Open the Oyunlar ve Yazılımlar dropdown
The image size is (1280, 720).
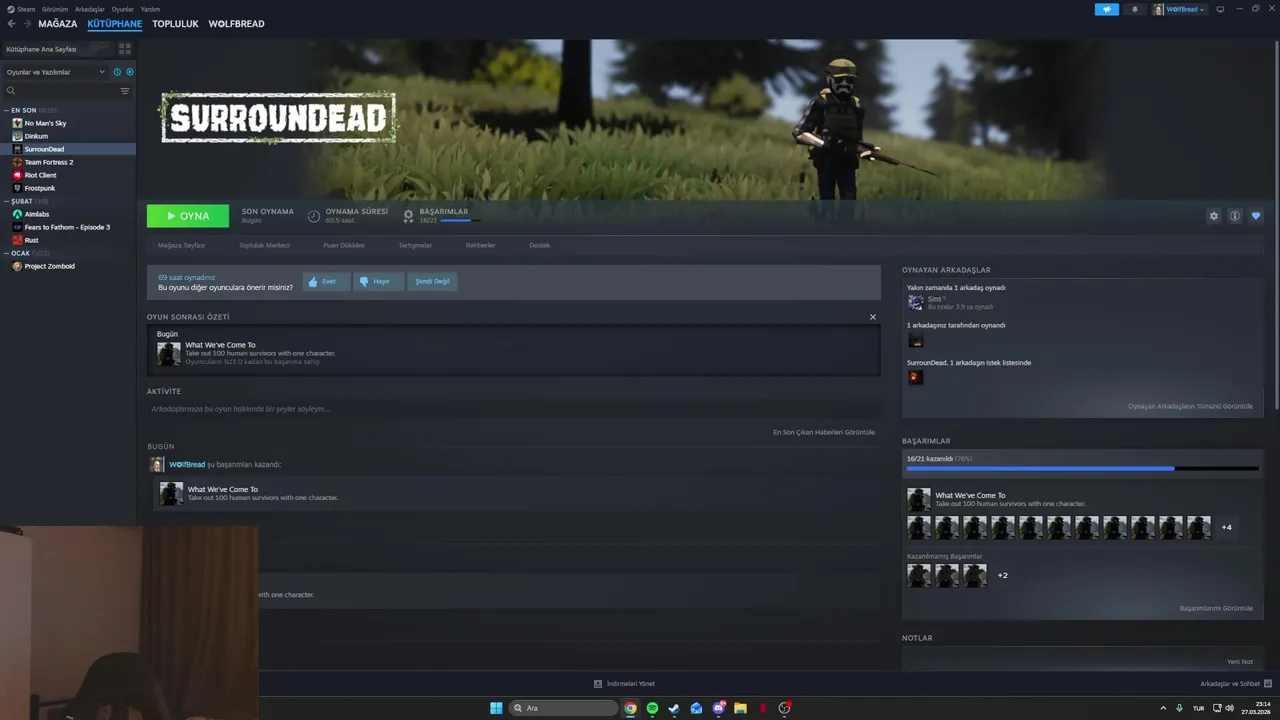click(55, 72)
